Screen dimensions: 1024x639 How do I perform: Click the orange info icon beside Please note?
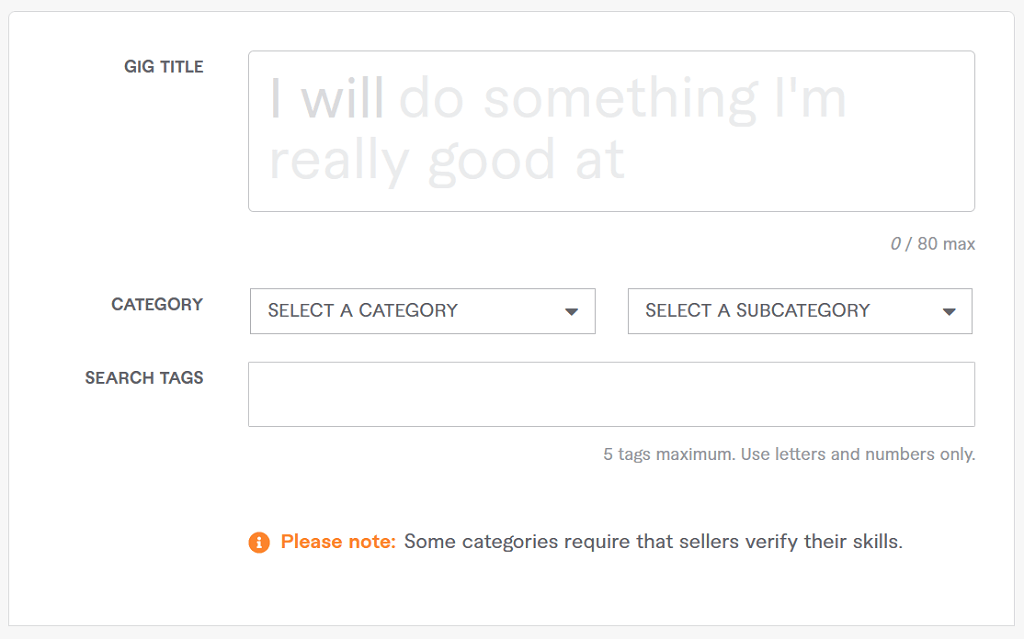[259, 543]
